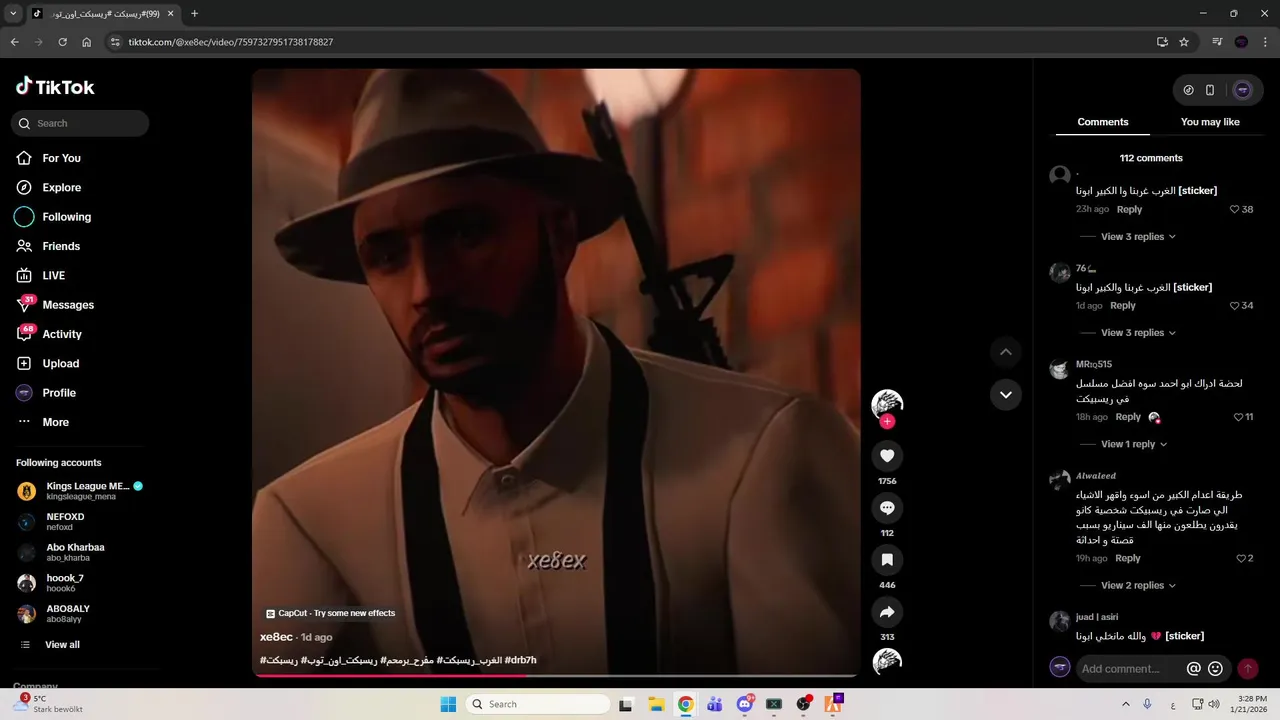Bookmark this page with the star icon
Viewport: 1280px width, 720px height.
(x=1184, y=42)
